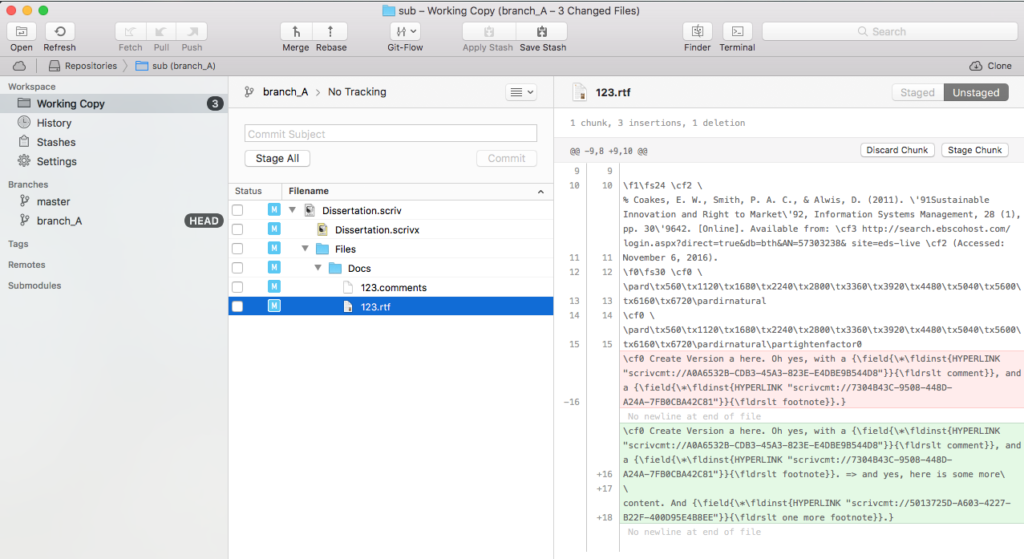This screenshot has height=559, width=1024.
Task: Check the box for 123.rtf
Action: coord(238,307)
